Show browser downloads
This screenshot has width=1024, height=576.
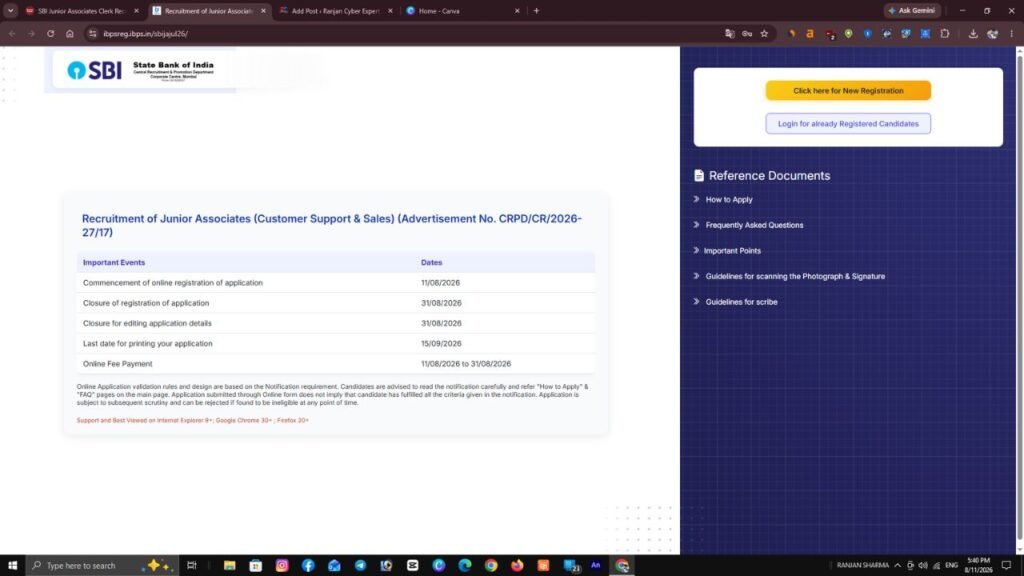click(x=973, y=33)
